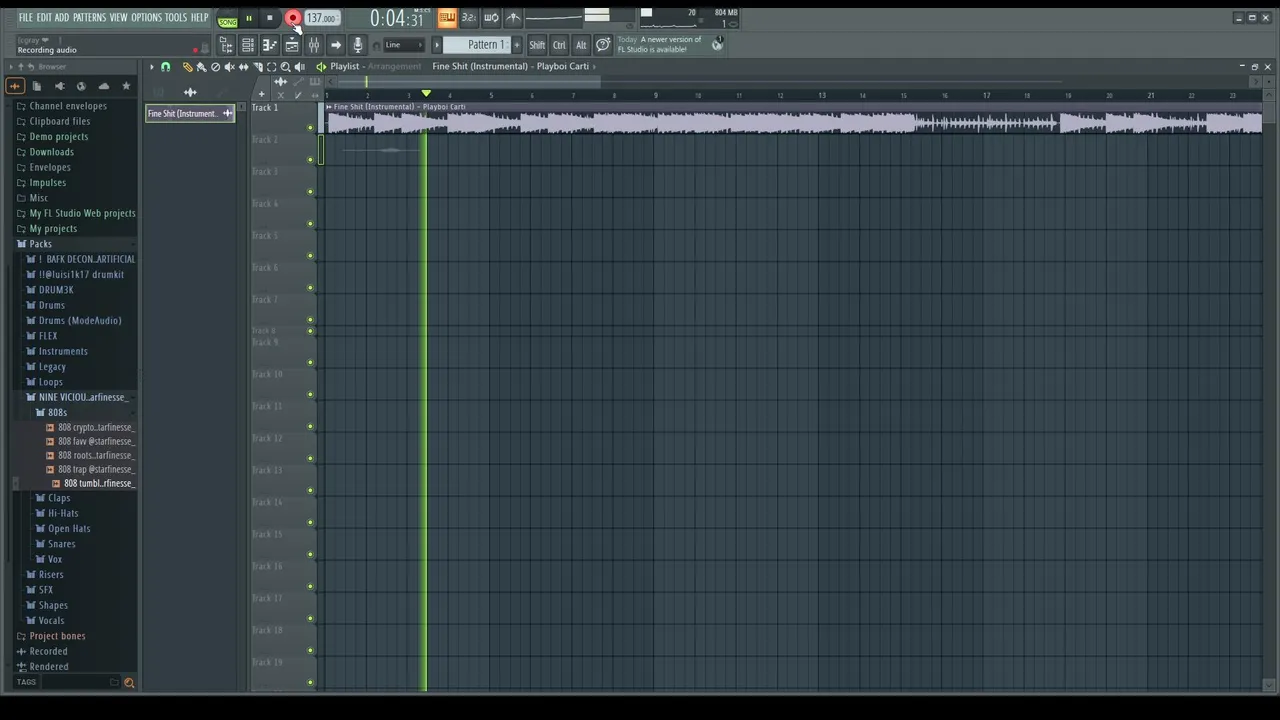The width and height of the screenshot is (1280, 720).
Task: Select the Fine Shit (Instrument.. clip in picker
Action: [190, 113]
